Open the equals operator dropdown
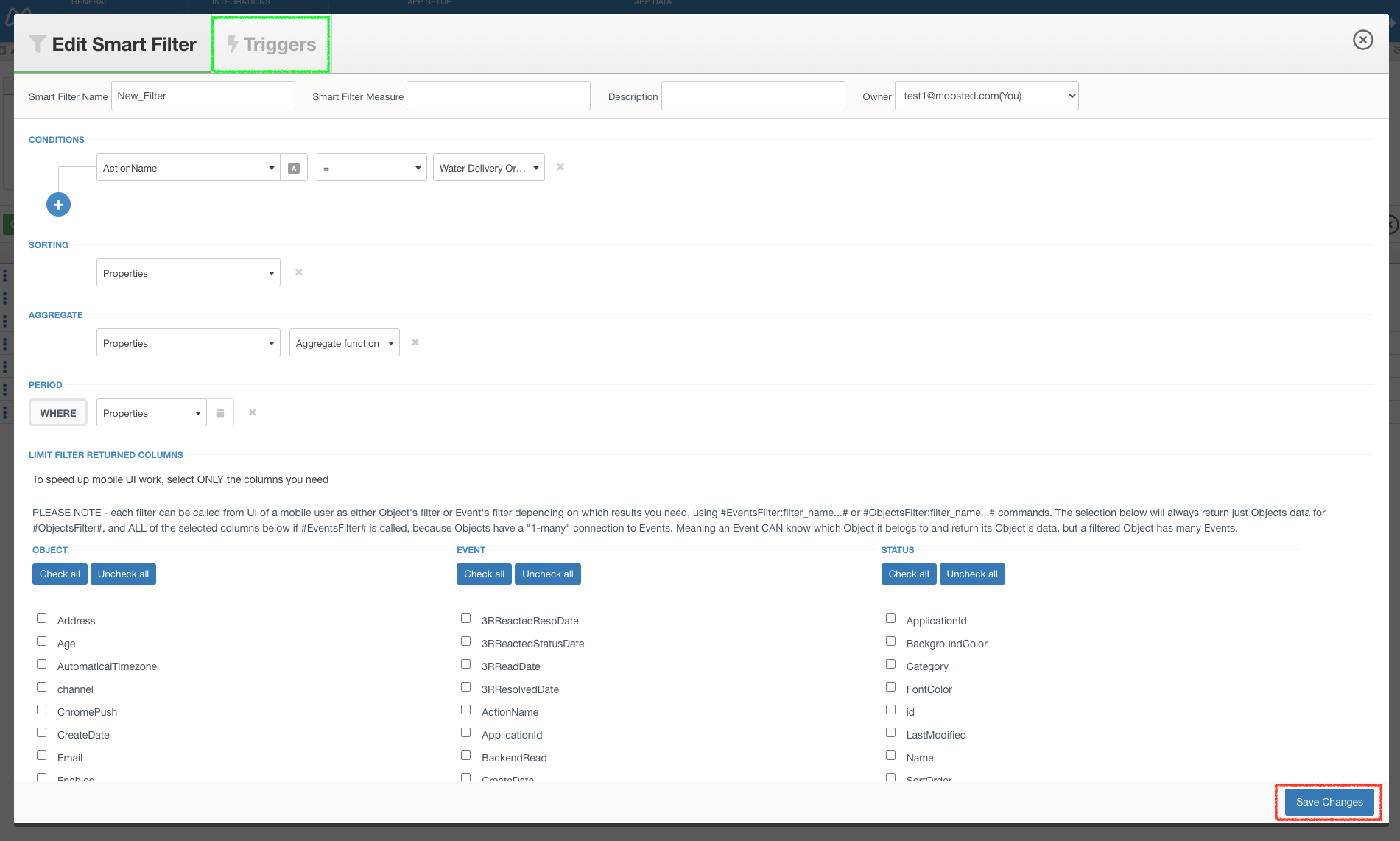 click(x=372, y=168)
